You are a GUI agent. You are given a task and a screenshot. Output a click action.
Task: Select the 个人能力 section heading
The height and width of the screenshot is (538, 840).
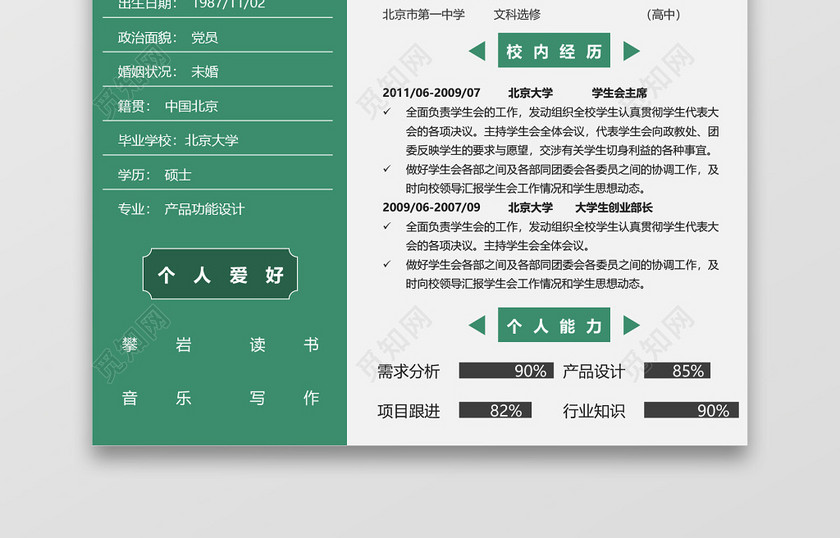(554, 325)
